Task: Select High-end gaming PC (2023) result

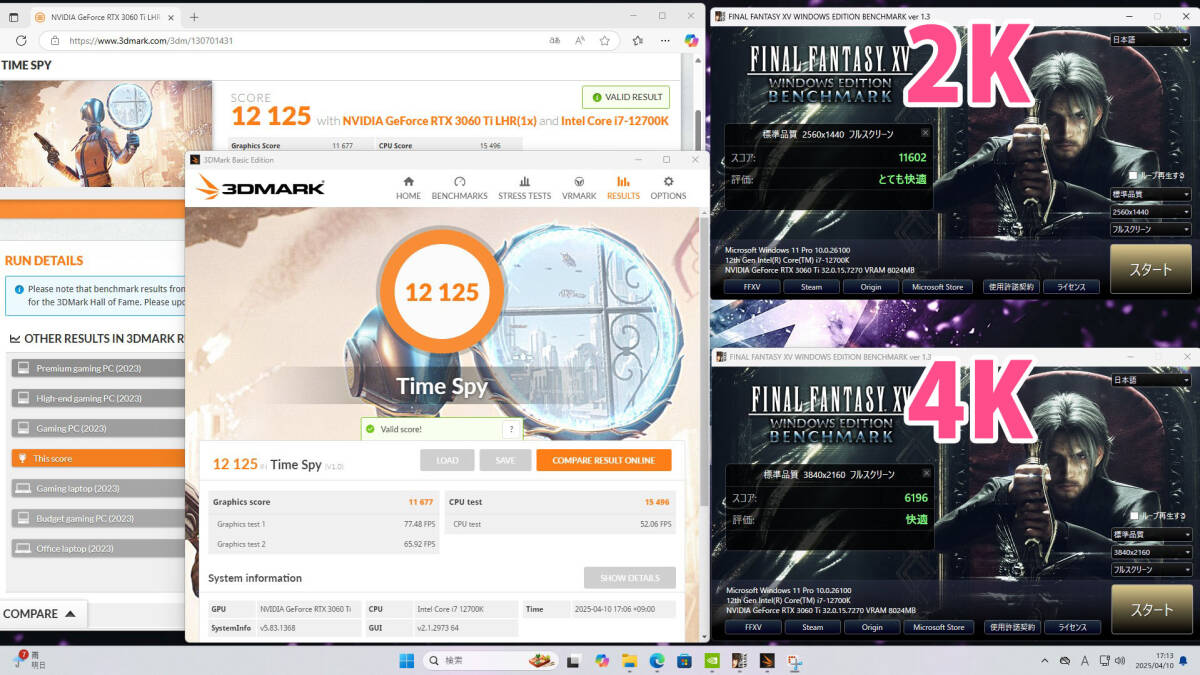Action: point(98,398)
